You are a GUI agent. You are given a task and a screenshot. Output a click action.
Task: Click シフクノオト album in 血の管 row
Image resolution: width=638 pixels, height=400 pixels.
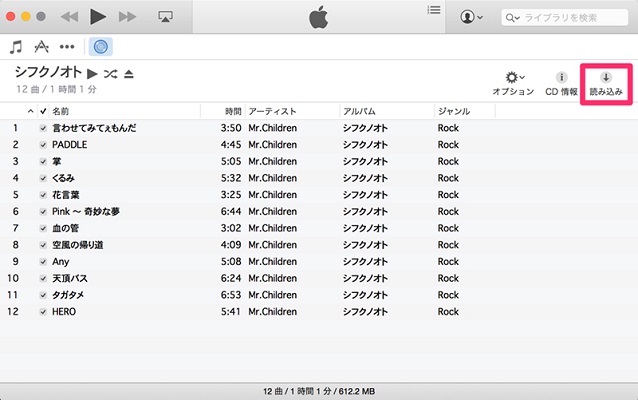pyautogui.click(x=365, y=228)
